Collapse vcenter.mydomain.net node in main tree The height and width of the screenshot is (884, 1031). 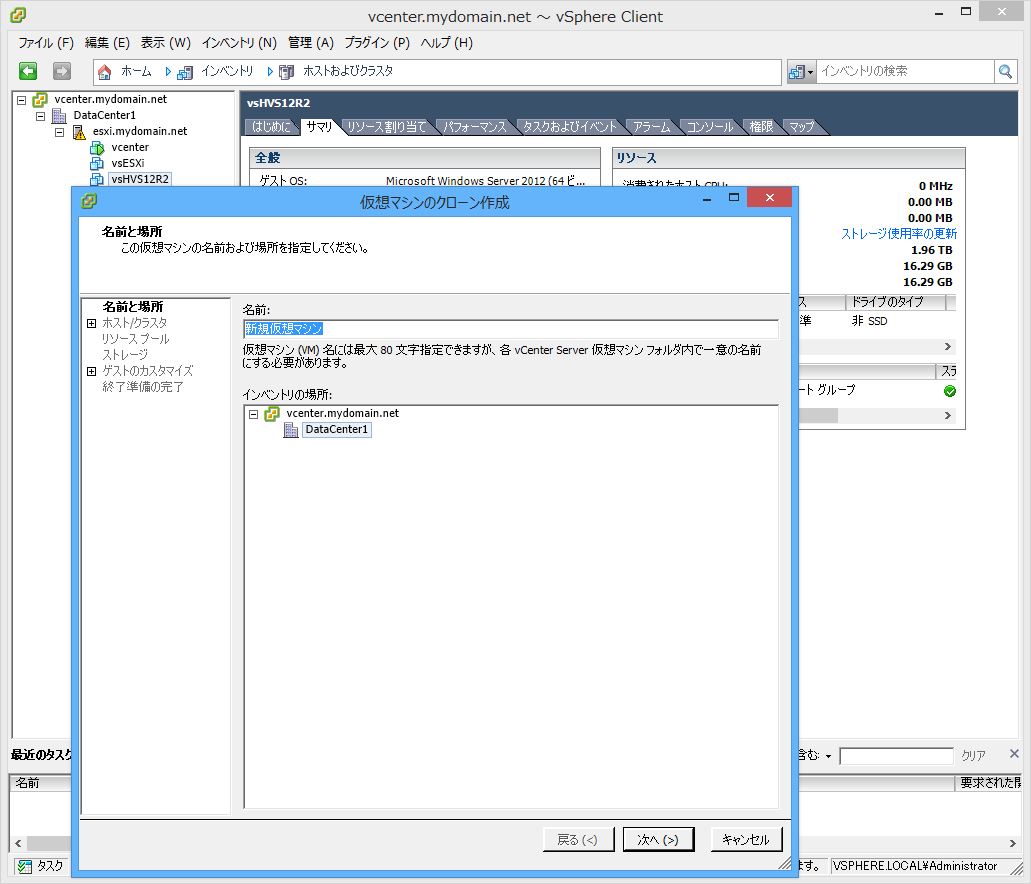click(21, 100)
